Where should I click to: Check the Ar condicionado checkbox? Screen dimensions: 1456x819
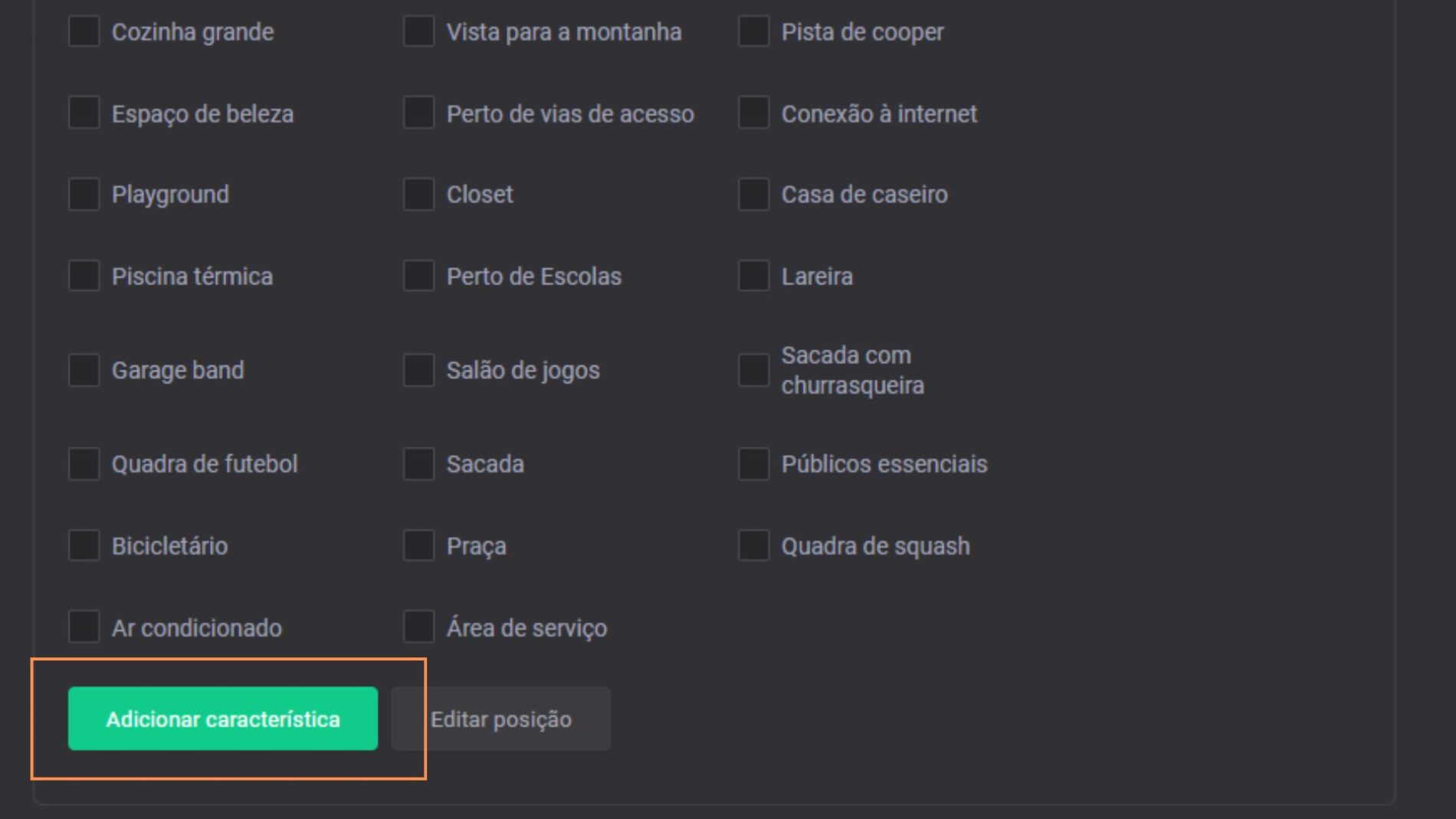click(84, 627)
